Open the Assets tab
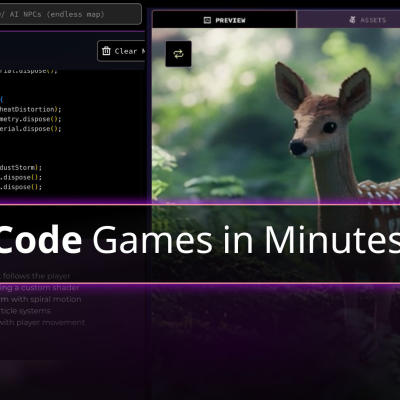400x400 pixels. point(348,20)
